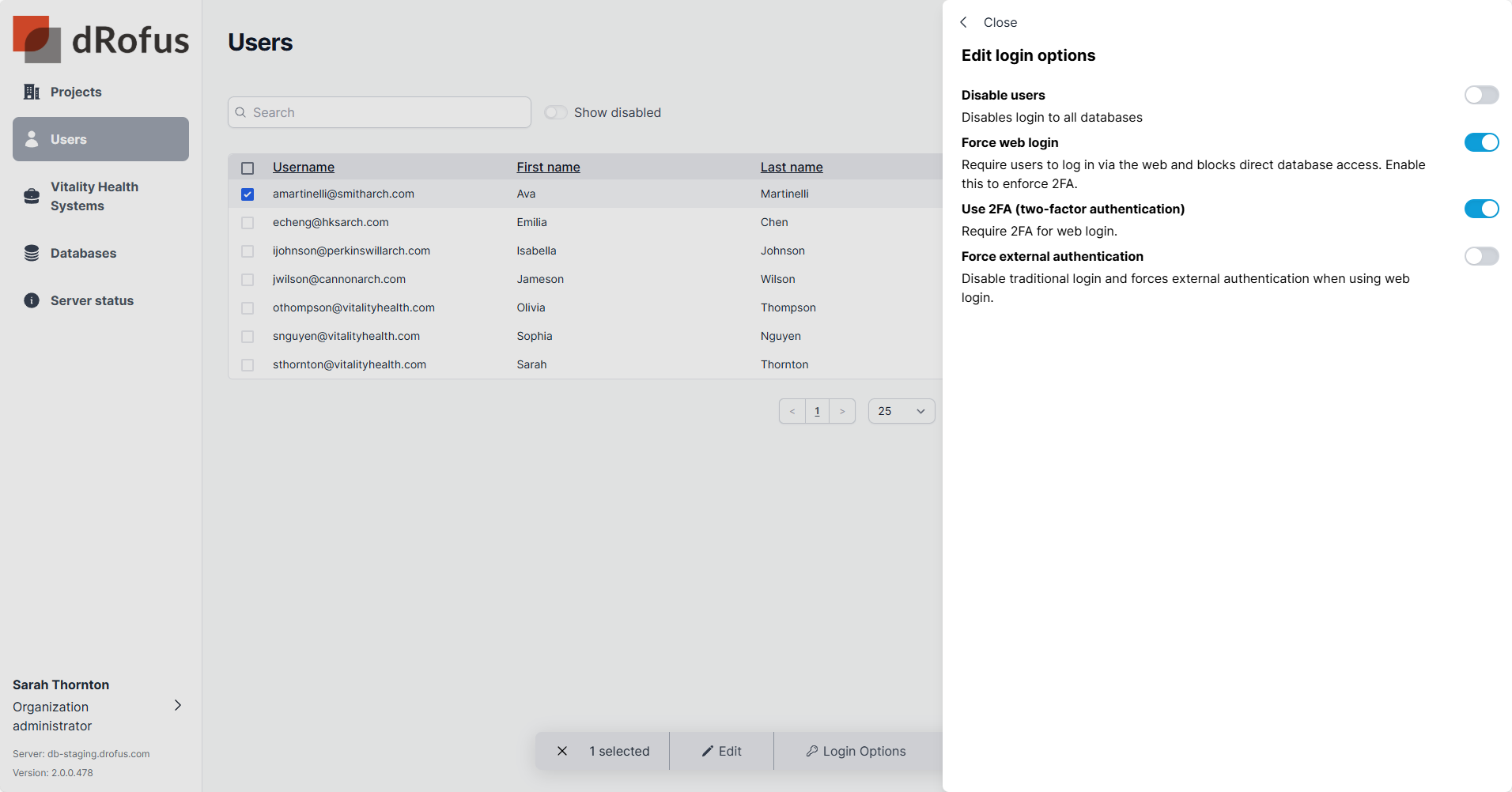Image resolution: width=1512 pixels, height=792 pixels.
Task: Enable the Disable users toggle
Action: click(x=1481, y=95)
